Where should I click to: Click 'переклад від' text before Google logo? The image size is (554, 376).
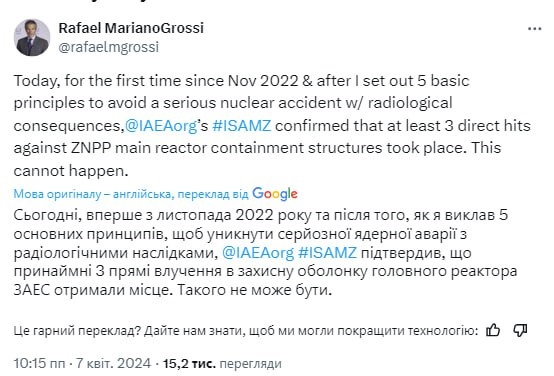[213, 194]
